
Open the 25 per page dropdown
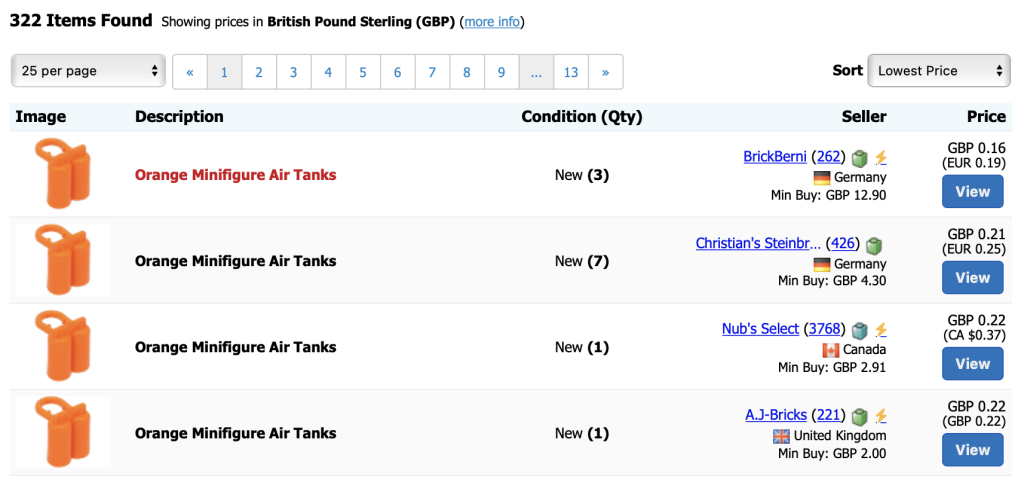click(88, 71)
